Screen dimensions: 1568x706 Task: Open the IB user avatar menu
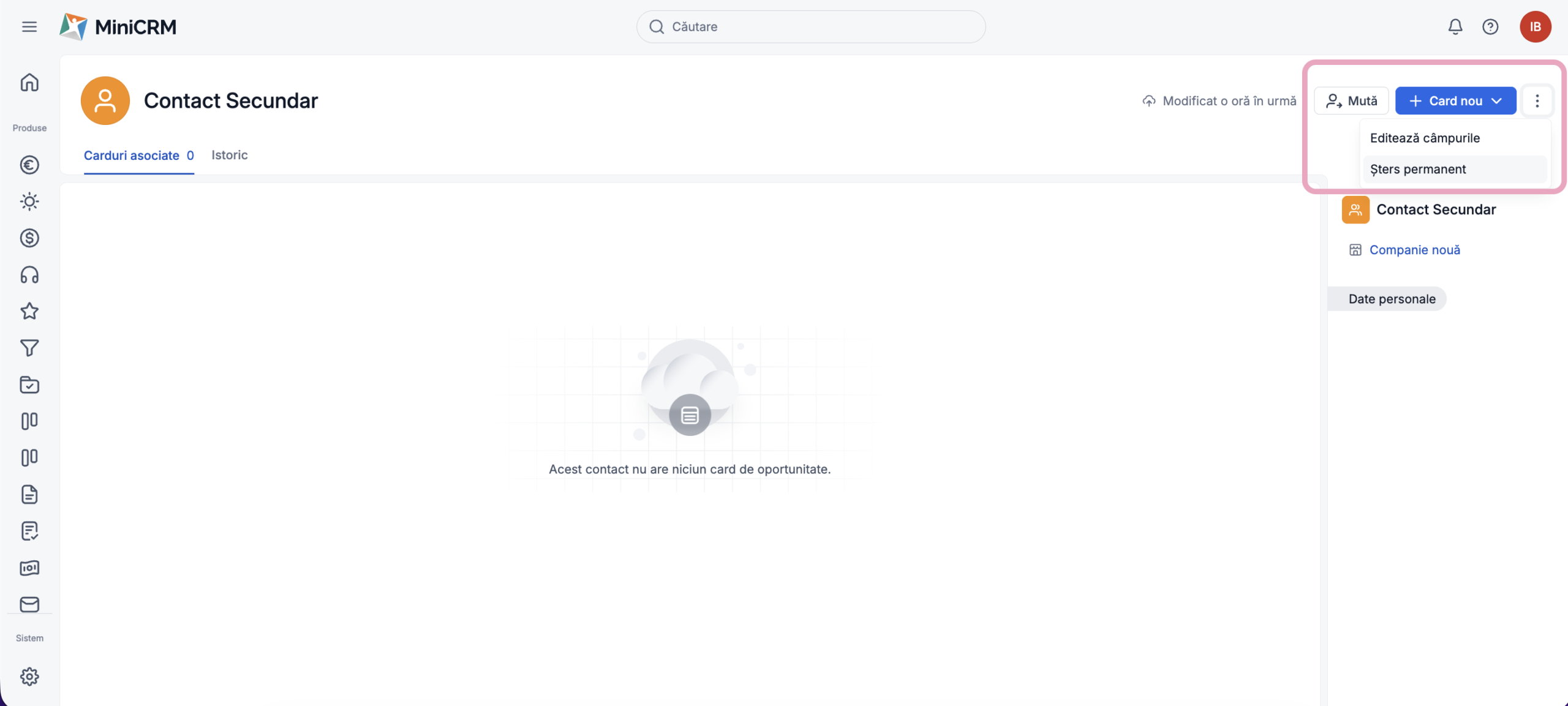pyautogui.click(x=1535, y=27)
